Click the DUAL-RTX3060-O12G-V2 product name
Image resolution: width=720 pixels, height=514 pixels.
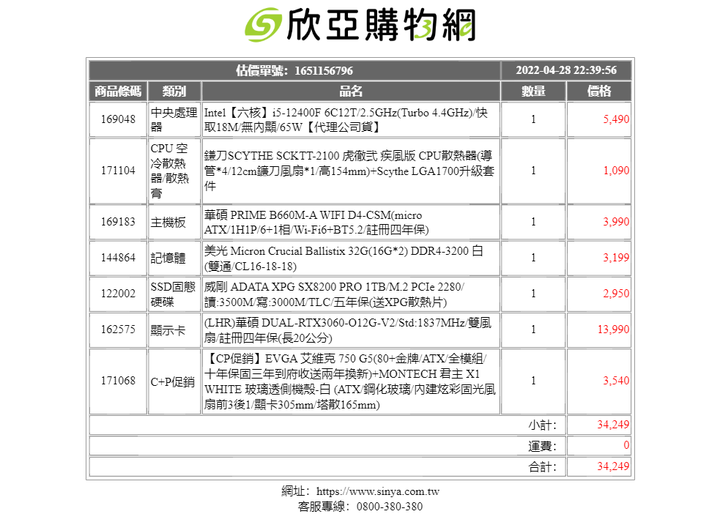coord(348,330)
